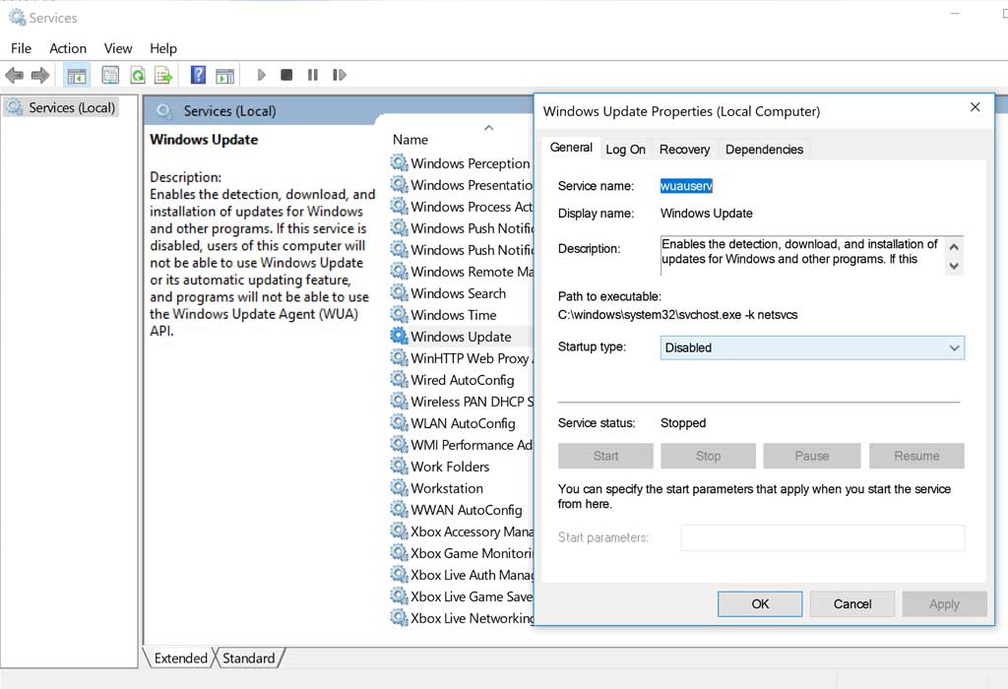The width and height of the screenshot is (1008, 689).
Task: Switch to the Dependencies tab
Action: pyautogui.click(x=764, y=149)
